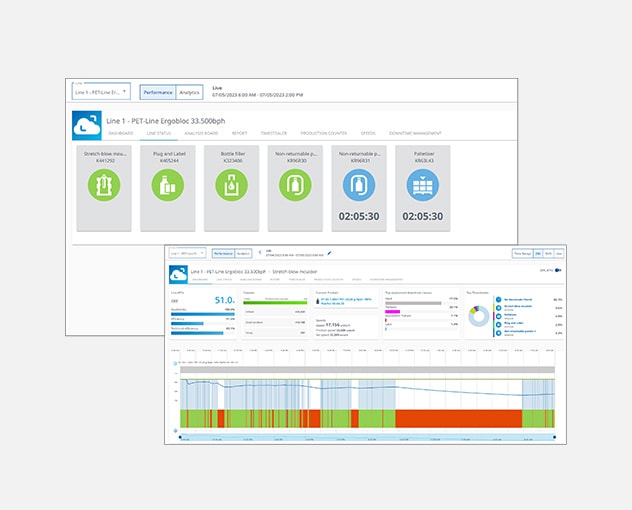
Task: Switch to the Line Status tab
Action: [x=159, y=132]
